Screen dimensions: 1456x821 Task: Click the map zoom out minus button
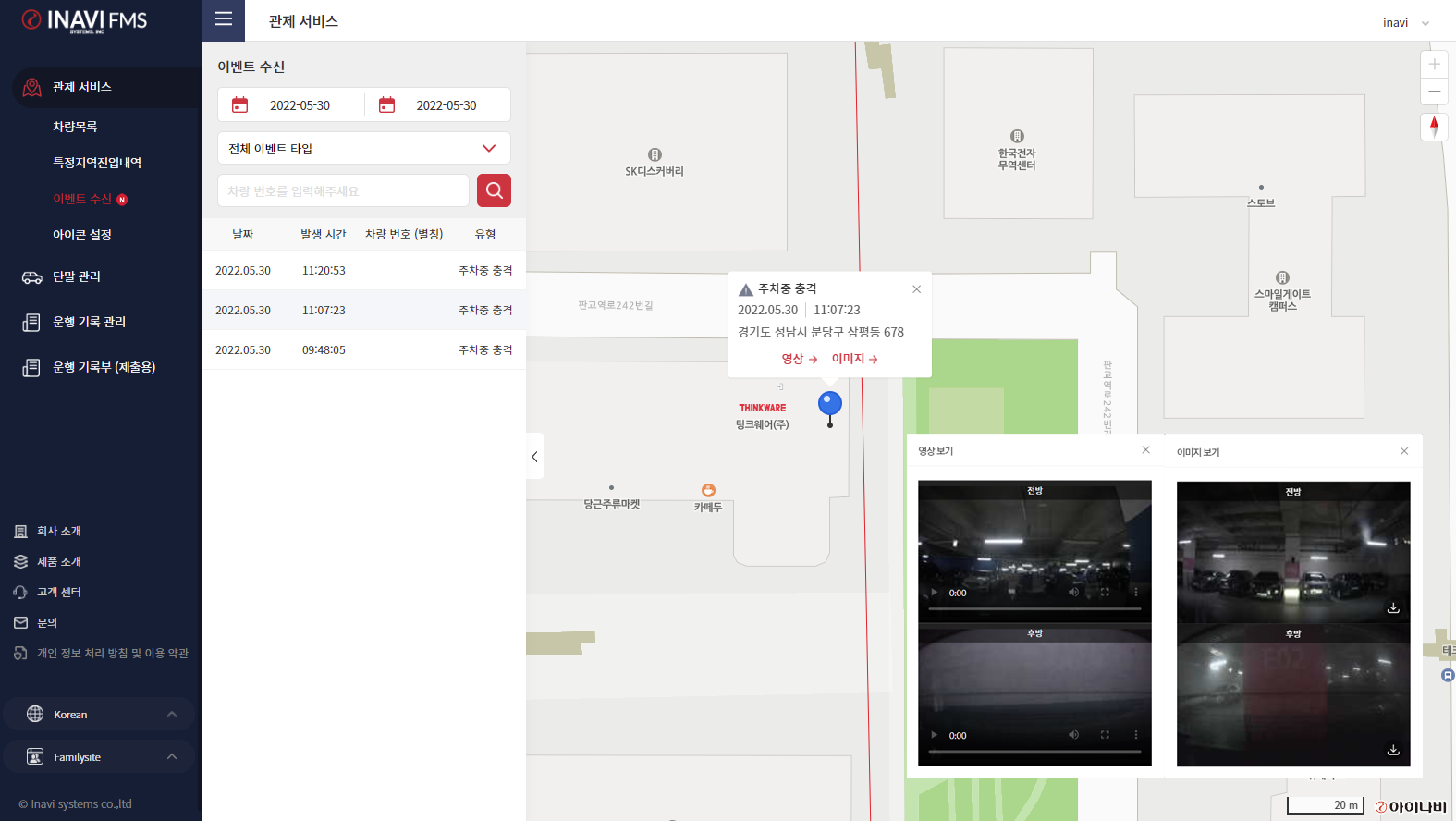tap(1434, 92)
